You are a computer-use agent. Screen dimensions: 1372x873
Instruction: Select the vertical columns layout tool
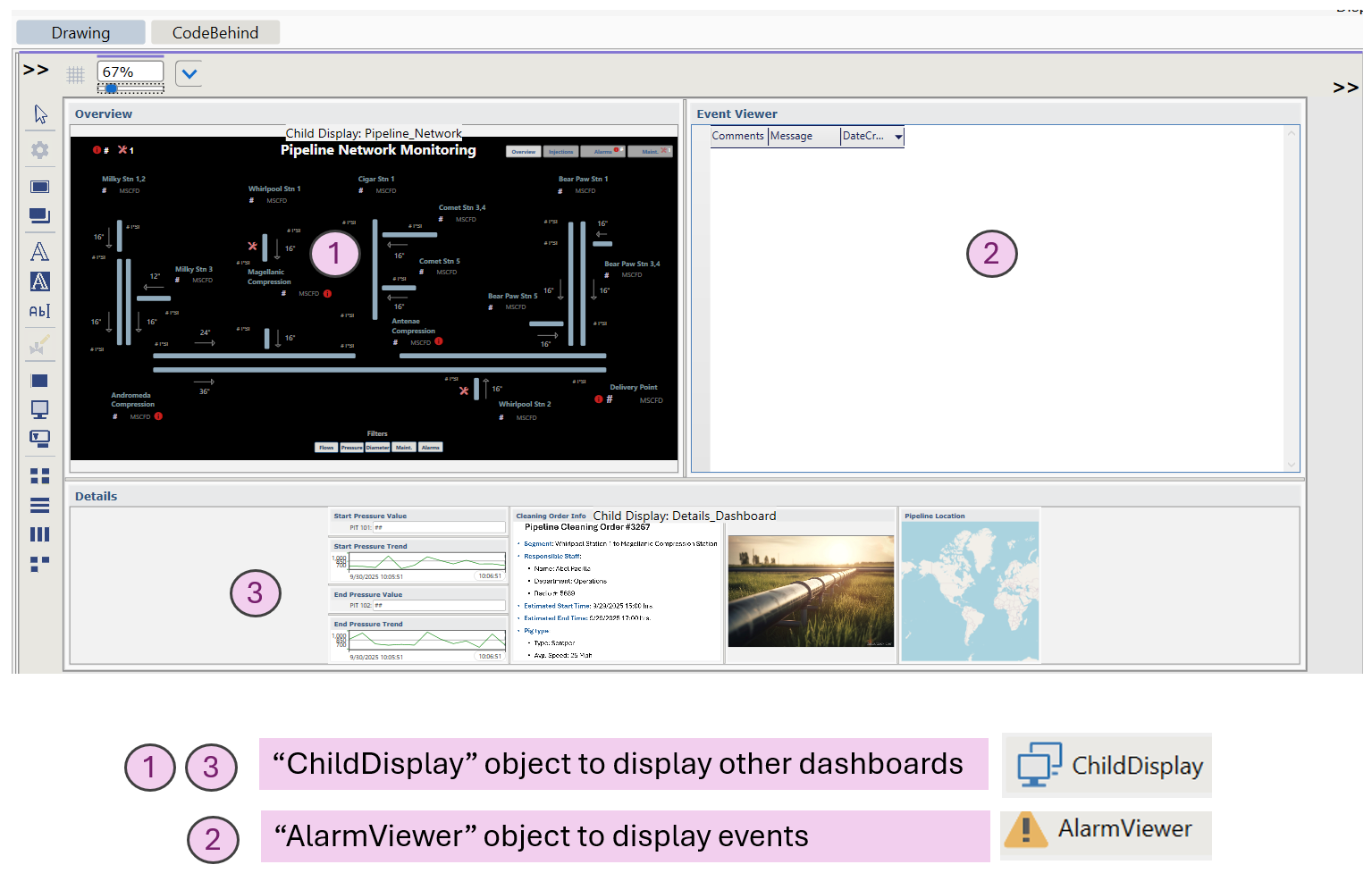(x=39, y=533)
